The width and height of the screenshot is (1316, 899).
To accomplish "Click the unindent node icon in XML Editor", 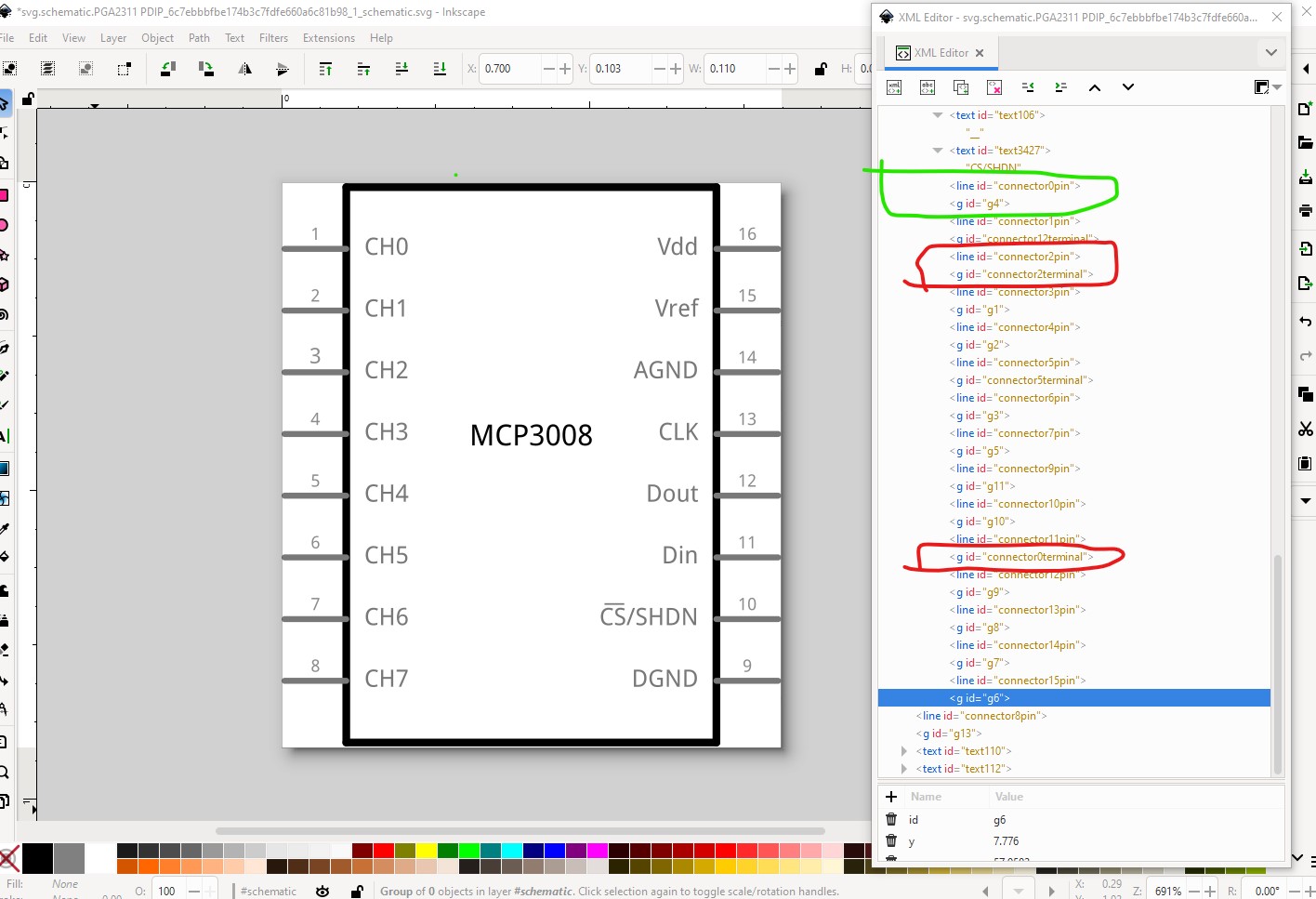I will click(1028, 87).
